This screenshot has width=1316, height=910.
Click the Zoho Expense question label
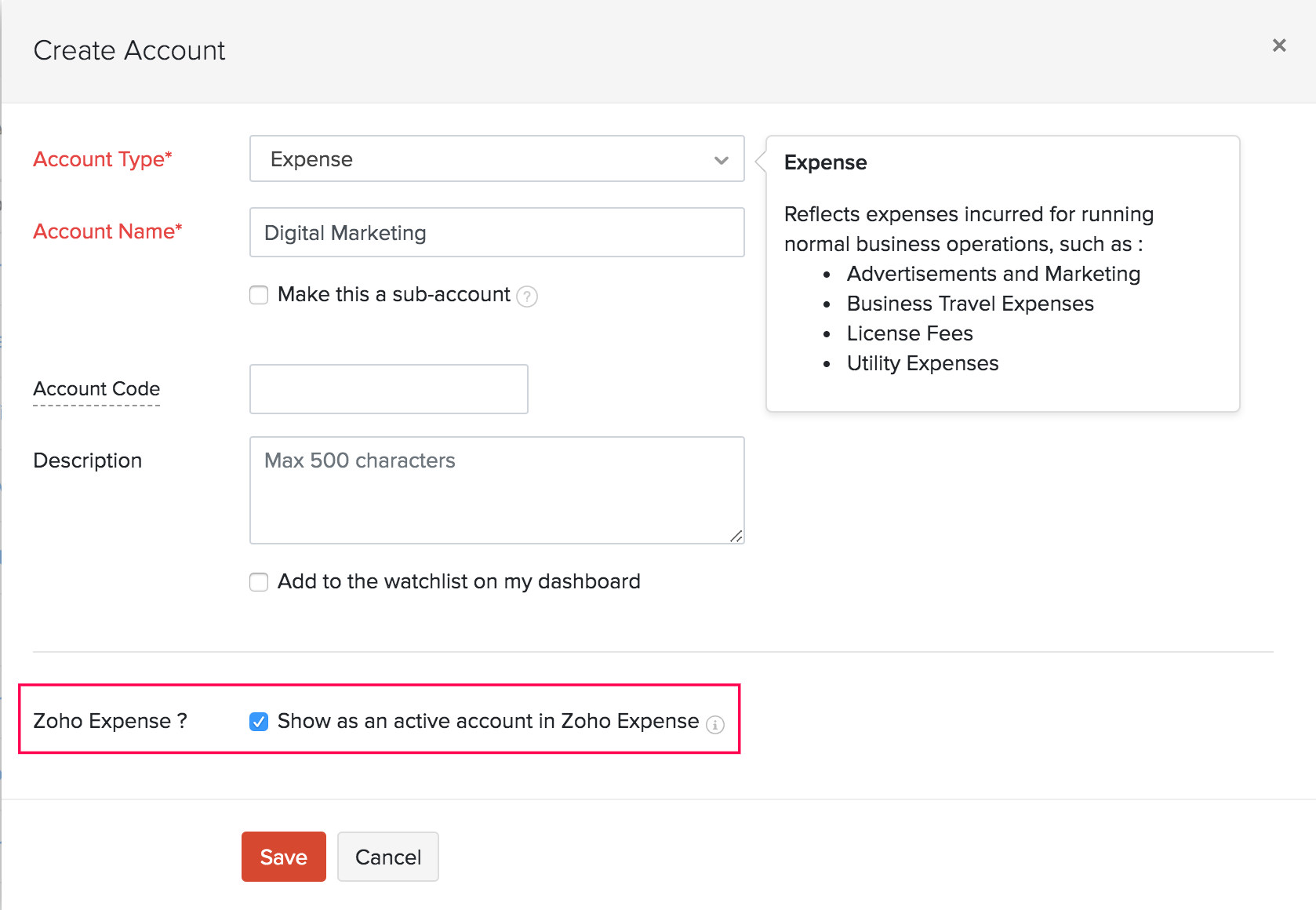click(110, 721)
